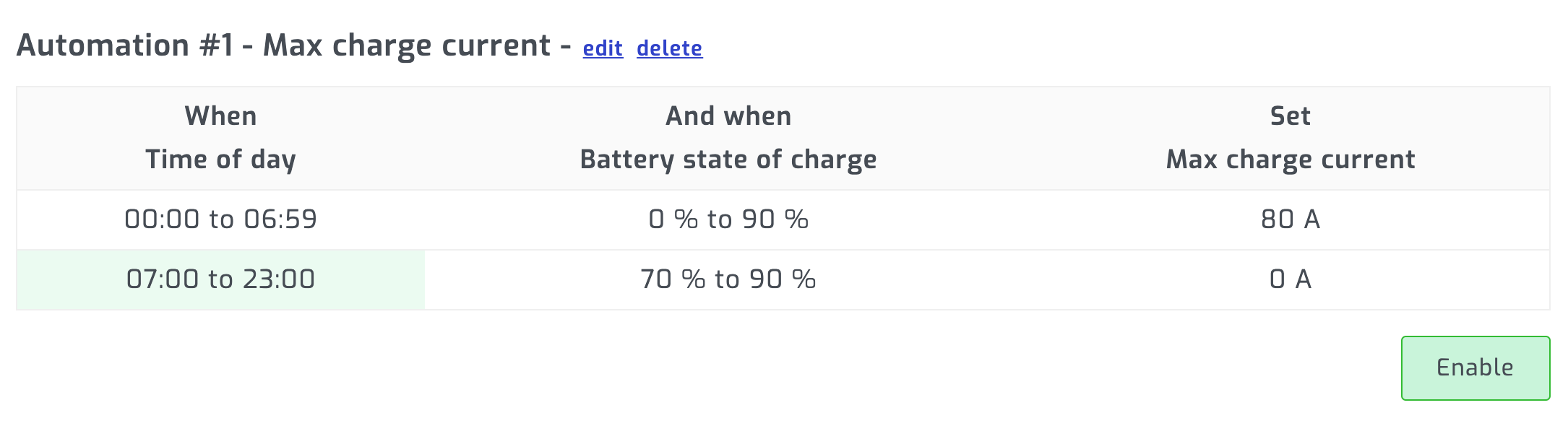Click the Max charge current column header

1291,160
